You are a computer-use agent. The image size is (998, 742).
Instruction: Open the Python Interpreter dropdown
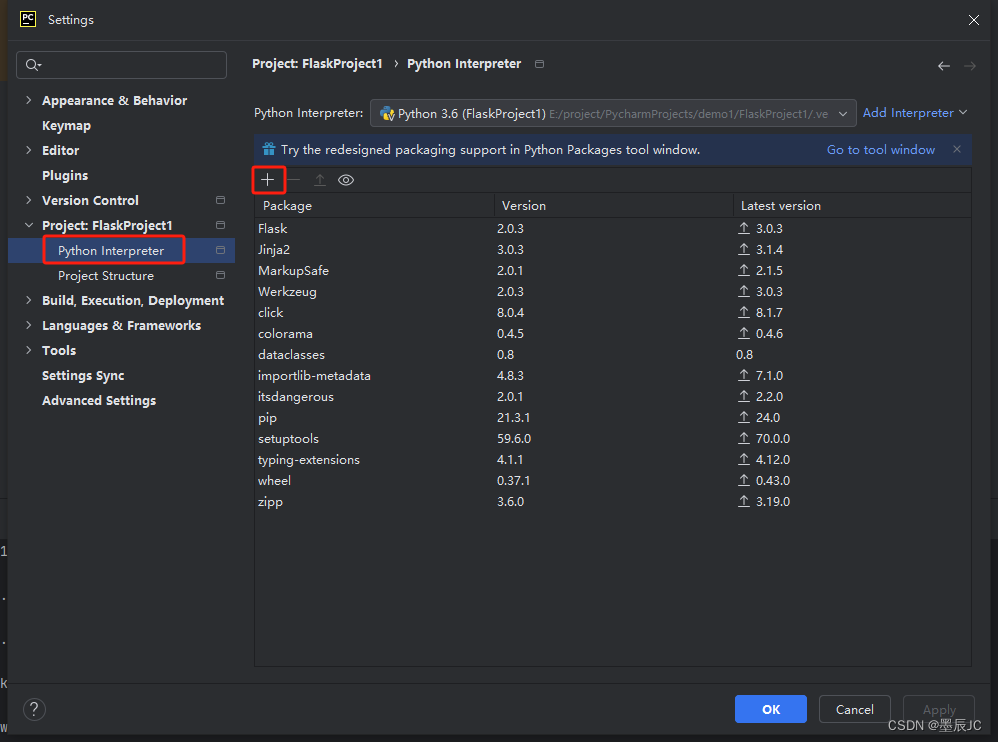(x=613, y=114)
